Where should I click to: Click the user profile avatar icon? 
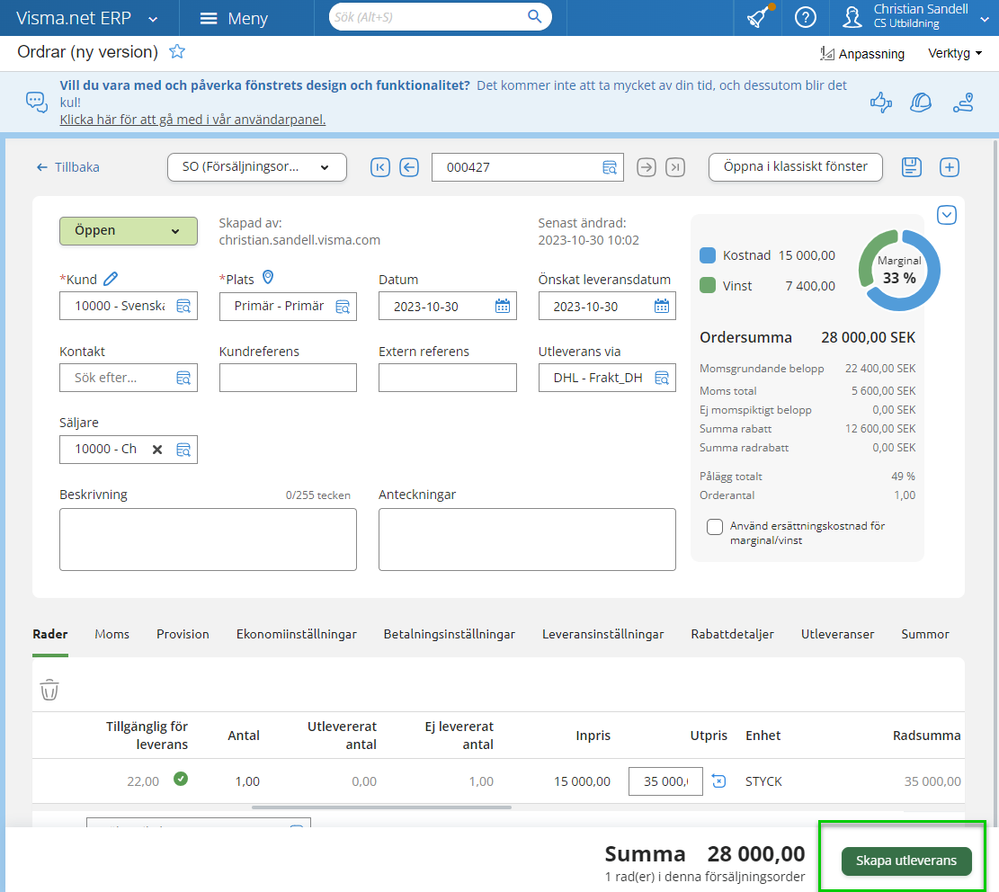852,17
